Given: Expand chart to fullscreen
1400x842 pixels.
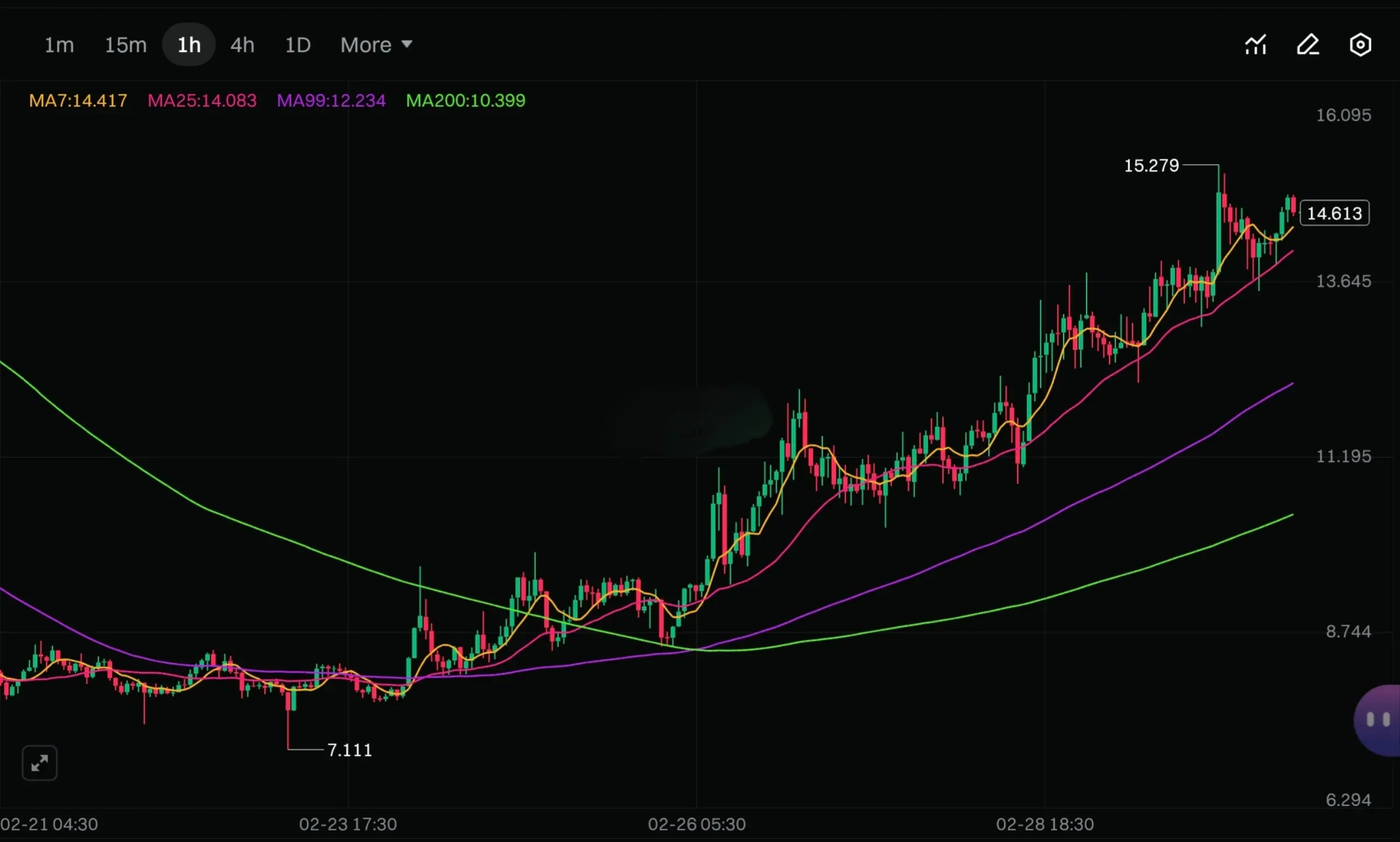Looking at the screenshot, I should 39,763.
